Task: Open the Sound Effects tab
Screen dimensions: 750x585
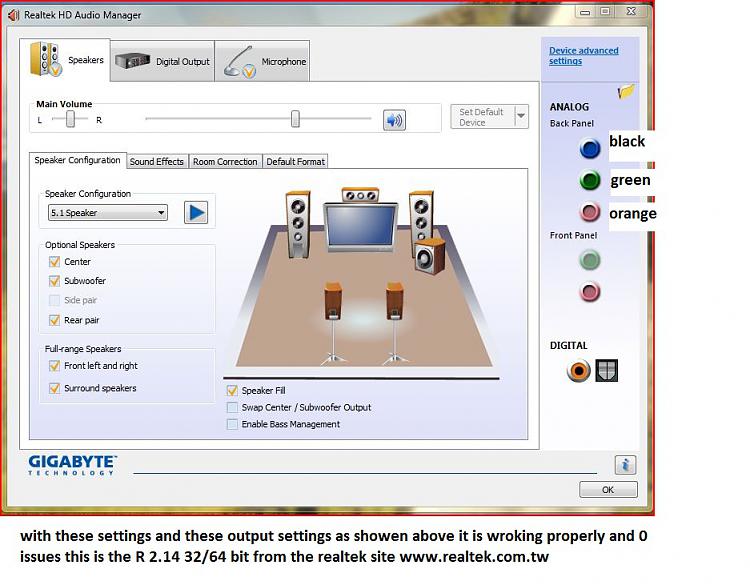Action: coord(157,162)
